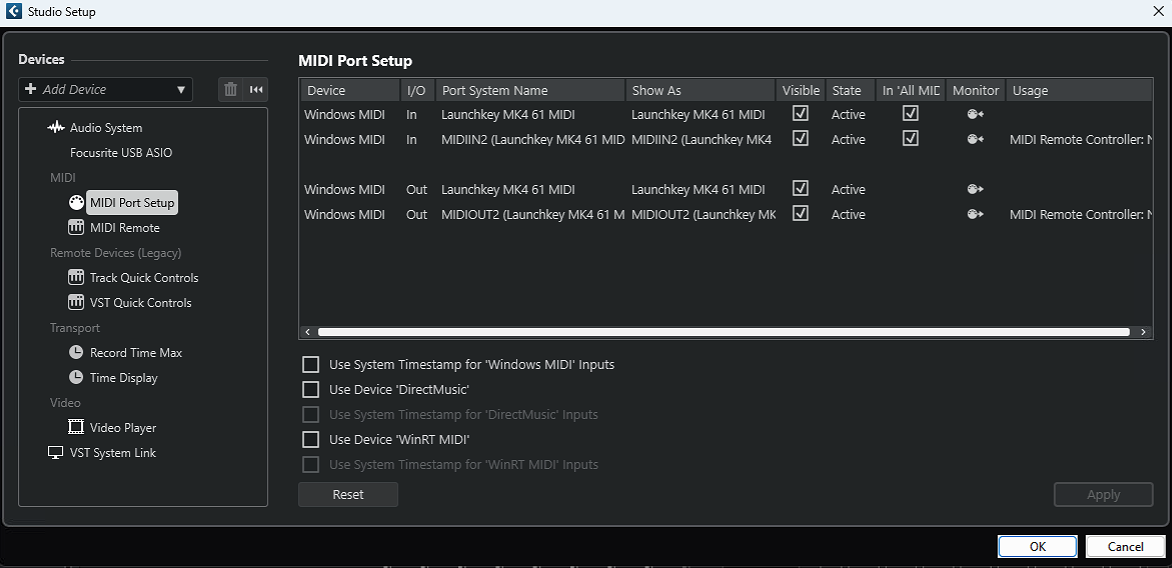This screenshot has height=568, width=1172.
Task: Click the Port System Name column header
Action: click(x=530, y=90)
